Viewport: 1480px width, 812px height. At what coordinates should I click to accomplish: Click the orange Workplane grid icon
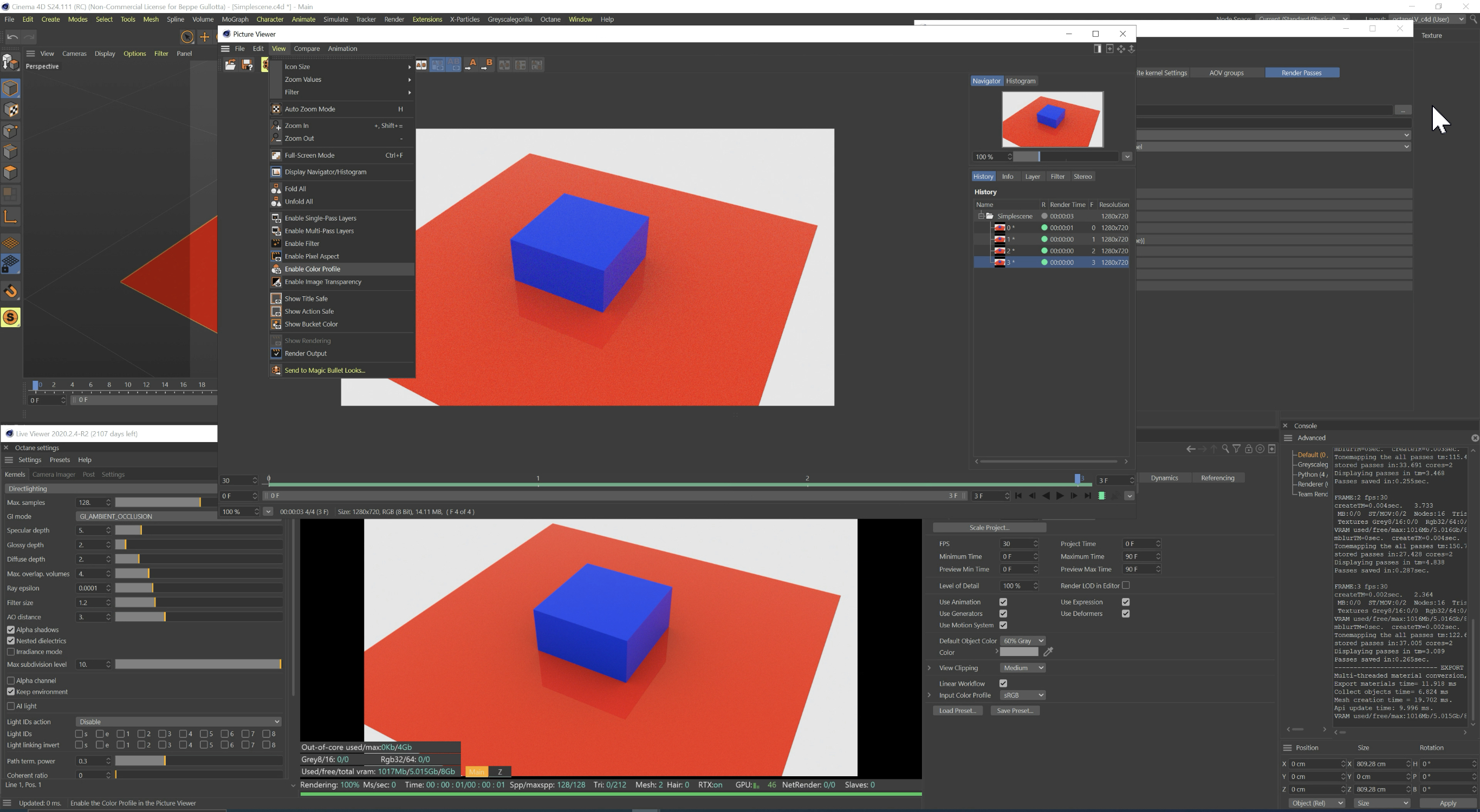point(10,244)
